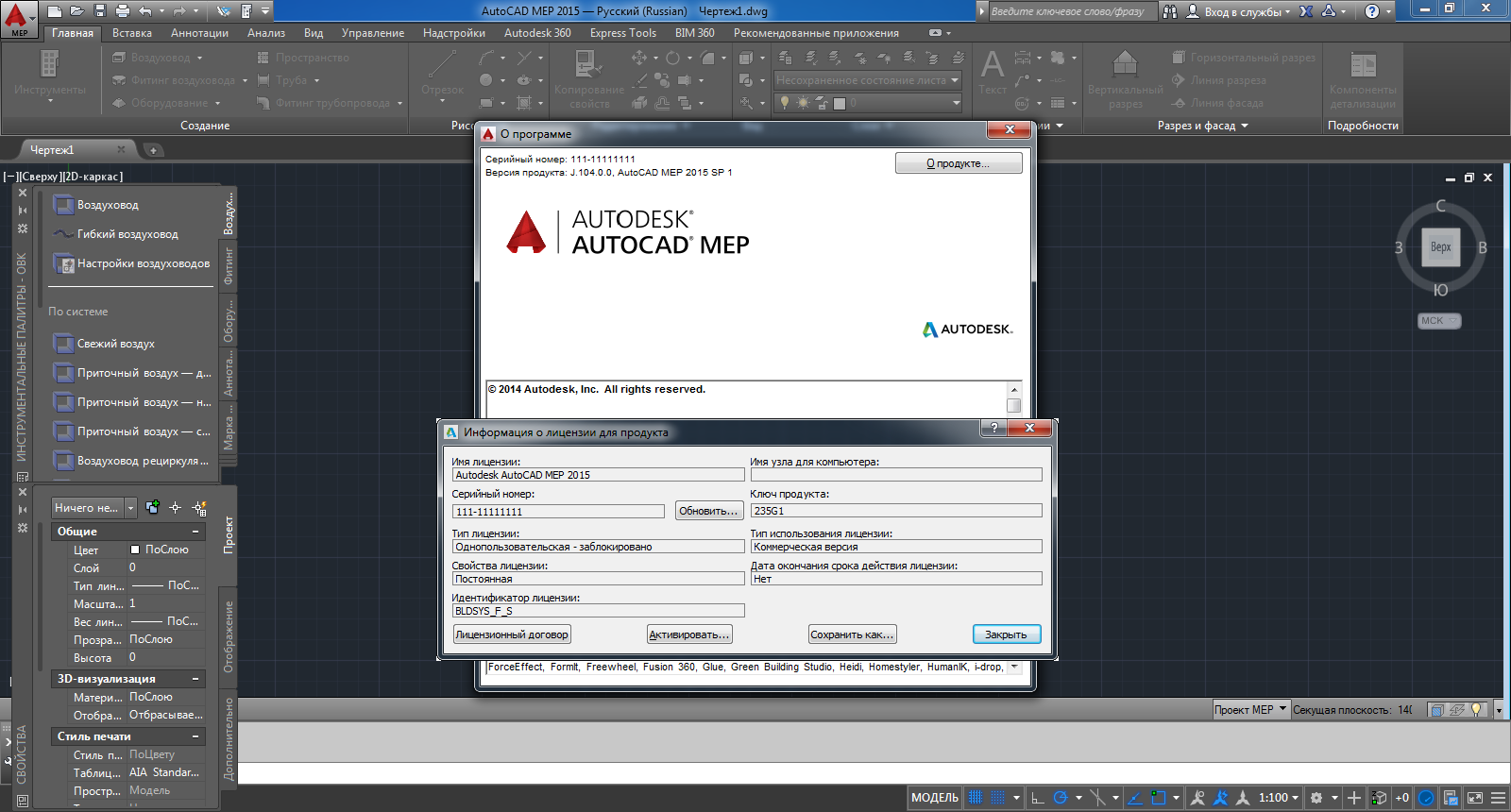The image size is (1511, 812).
Task: Open the 1:100 annotation scale dropdown
Action: click(1280, 798)
